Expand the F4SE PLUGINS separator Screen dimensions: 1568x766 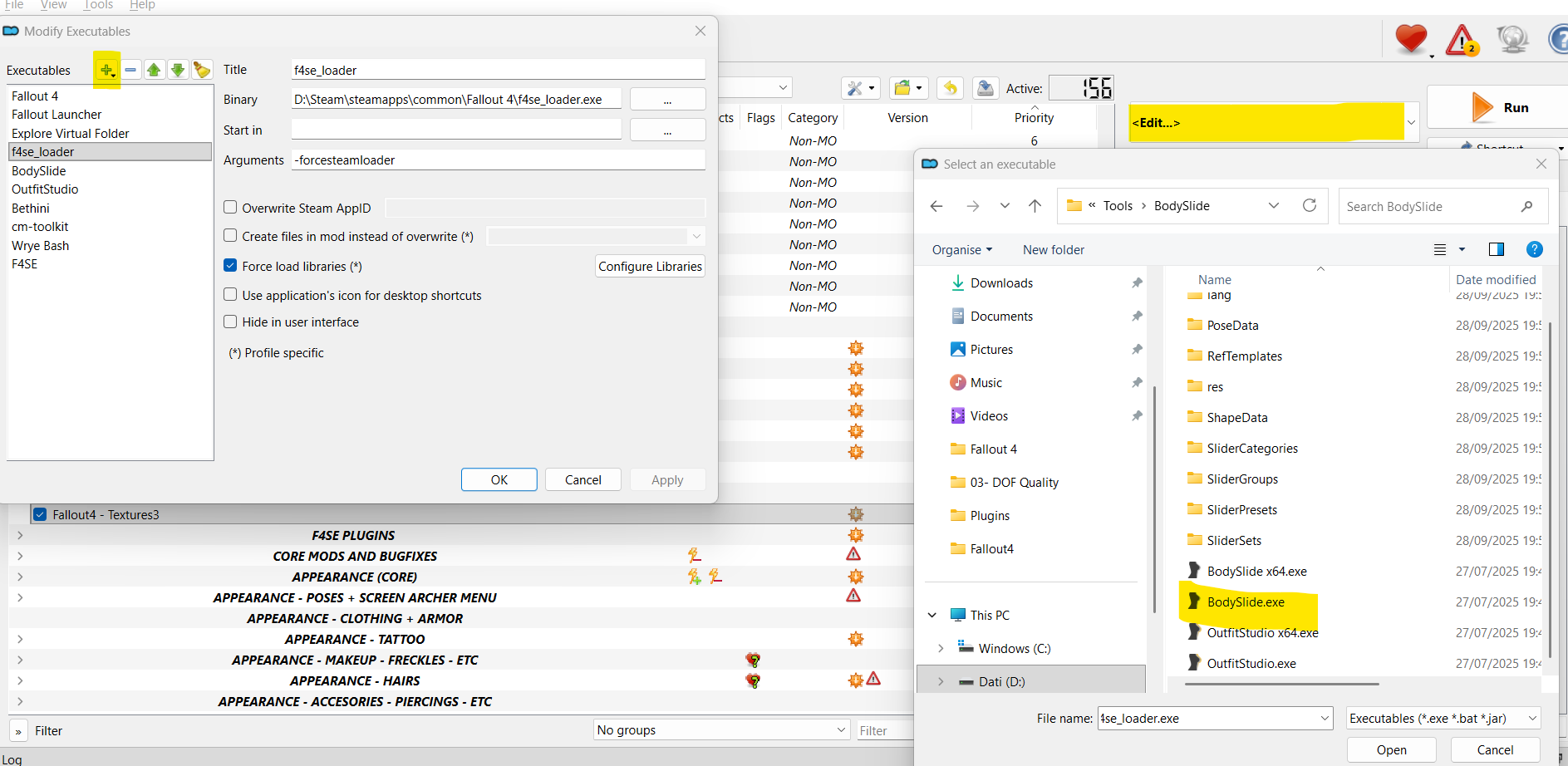(19, 535)
